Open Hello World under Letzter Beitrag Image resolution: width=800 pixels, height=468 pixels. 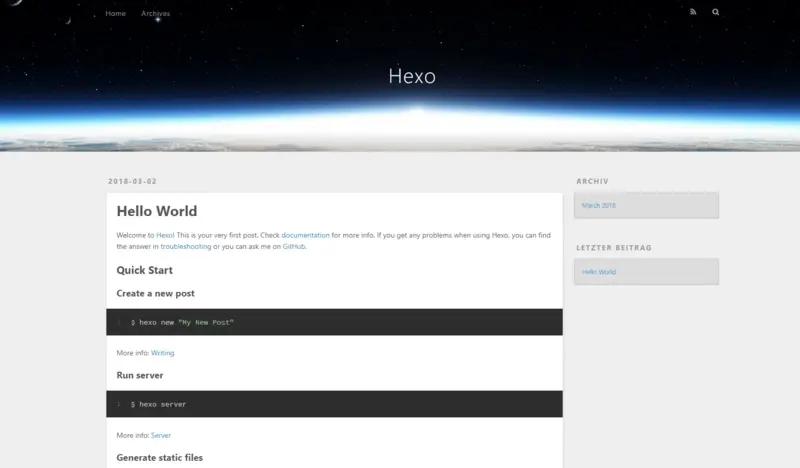click(599, 272)
